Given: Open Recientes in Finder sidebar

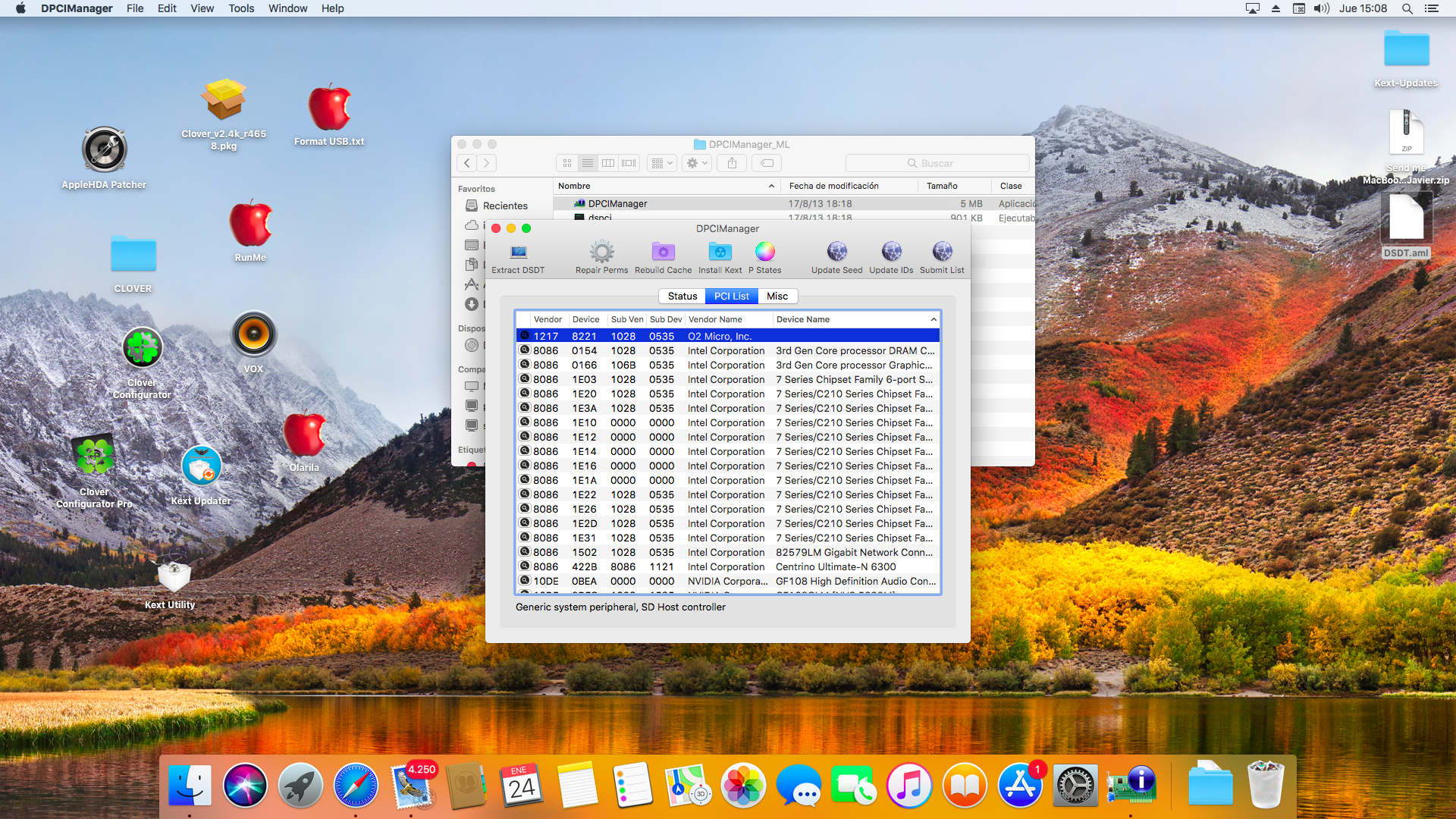Looking at the screenshot, I should [504, 206].
